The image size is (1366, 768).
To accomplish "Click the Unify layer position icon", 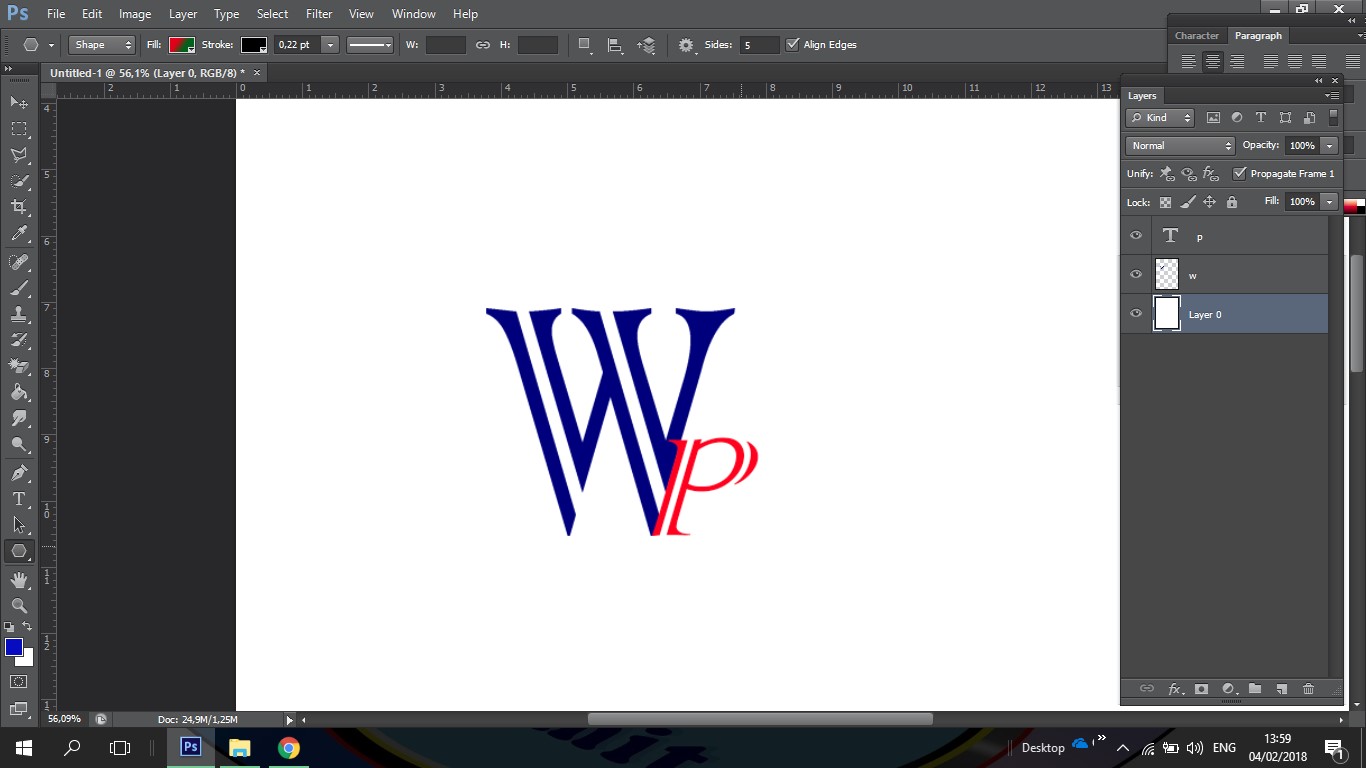I will point(1167,174).
